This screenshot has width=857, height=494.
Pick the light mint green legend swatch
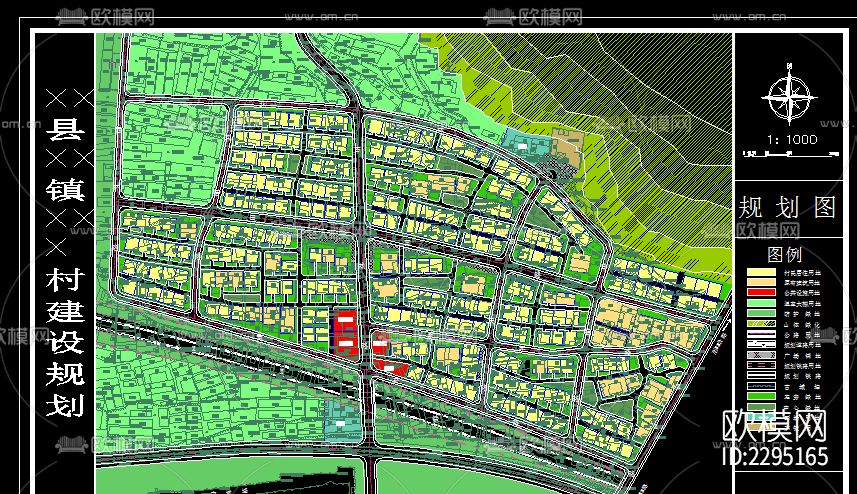pos(761,303)
